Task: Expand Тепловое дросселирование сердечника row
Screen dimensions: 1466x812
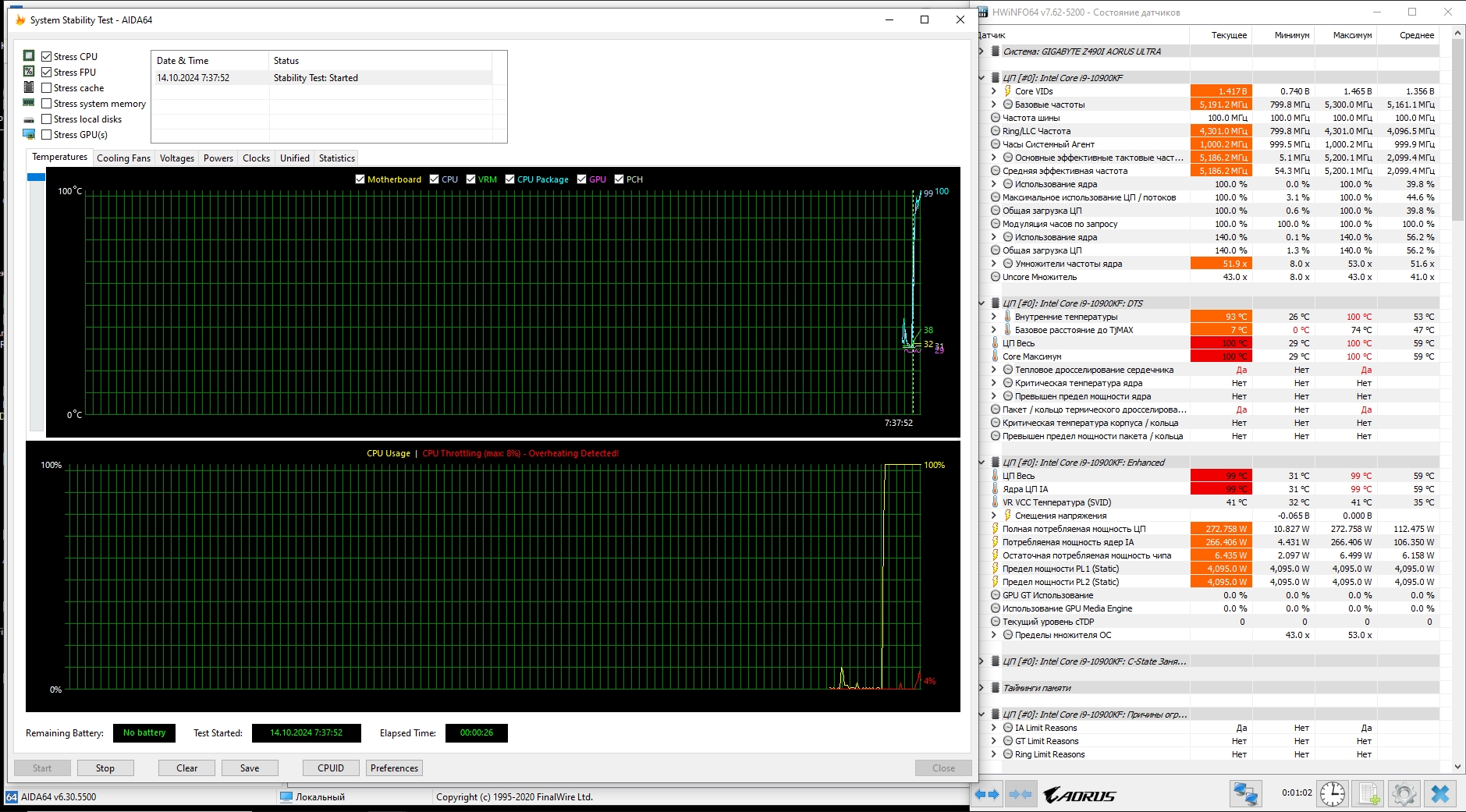Action: 994,370
